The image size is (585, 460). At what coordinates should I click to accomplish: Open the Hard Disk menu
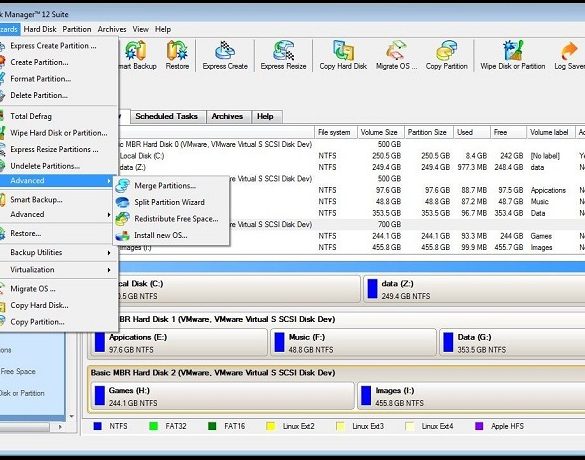[40, 29]
